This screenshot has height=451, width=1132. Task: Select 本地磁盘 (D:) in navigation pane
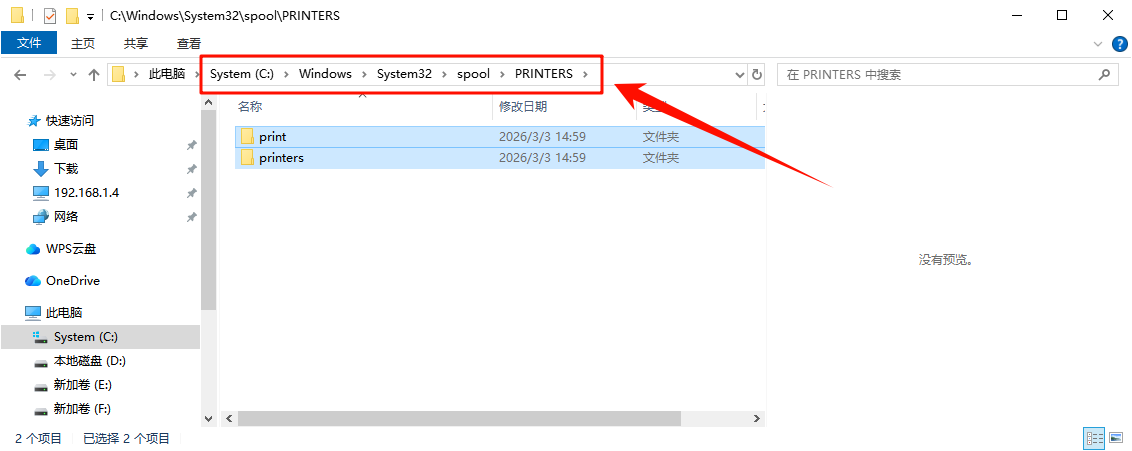pos(89,361)
